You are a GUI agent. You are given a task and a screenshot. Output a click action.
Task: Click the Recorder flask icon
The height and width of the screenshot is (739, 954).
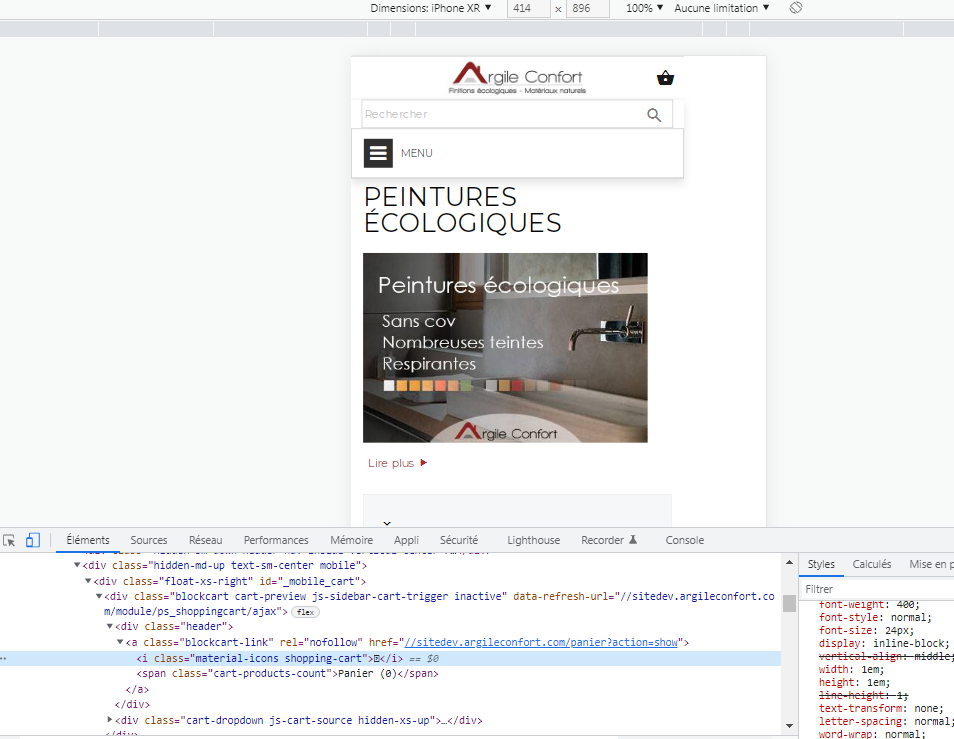[633, 540]
